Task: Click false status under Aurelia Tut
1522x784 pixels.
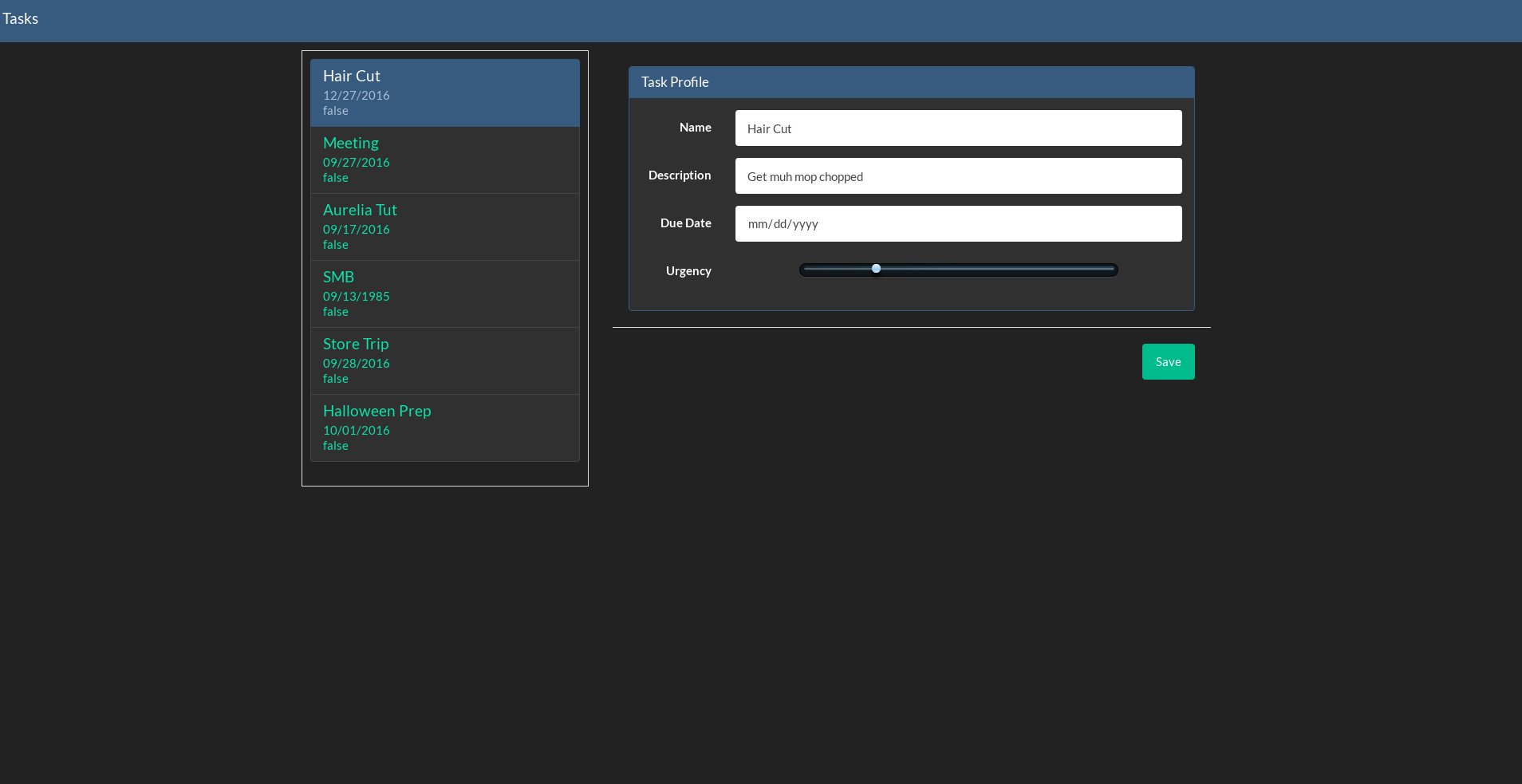Action: pyautogui.click(x=336, y=245)
